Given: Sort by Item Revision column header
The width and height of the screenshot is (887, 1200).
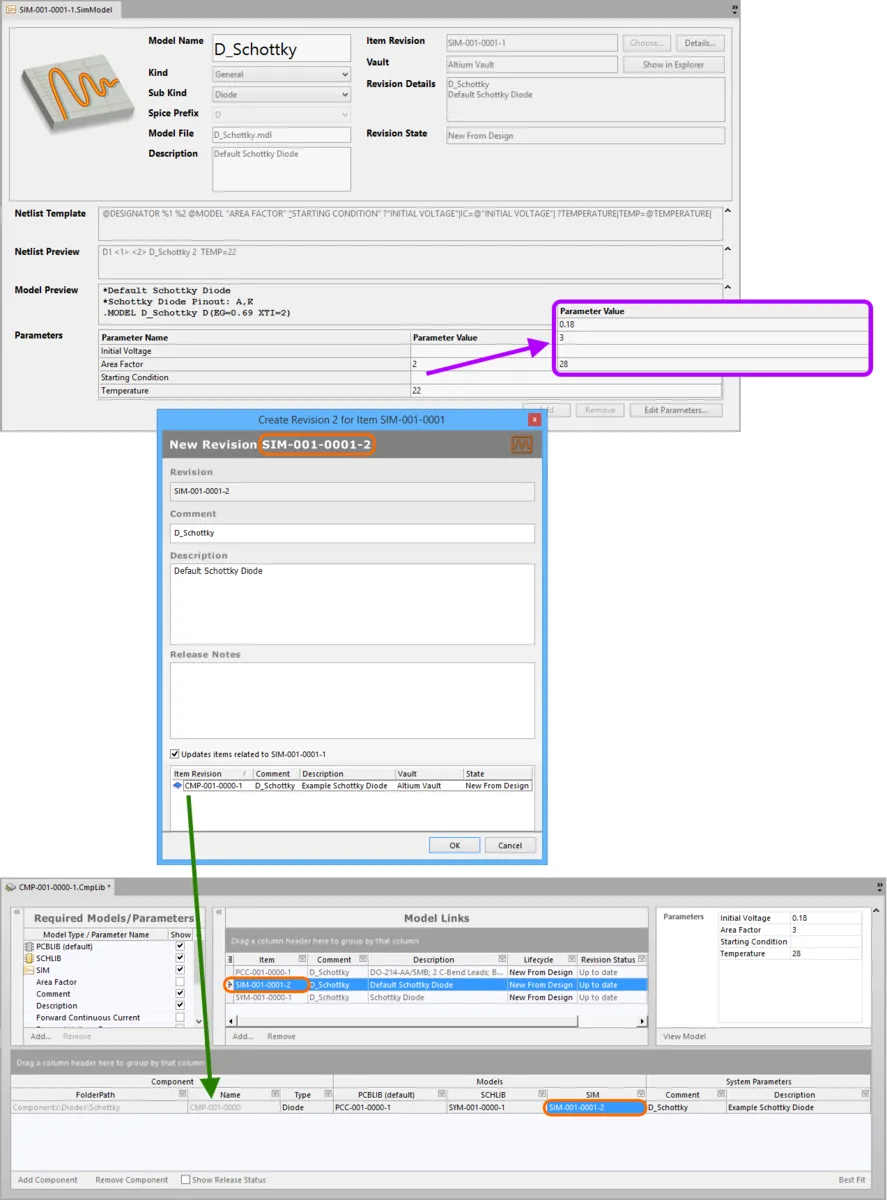Looking at the screenshot, I should tap(210, 774).
